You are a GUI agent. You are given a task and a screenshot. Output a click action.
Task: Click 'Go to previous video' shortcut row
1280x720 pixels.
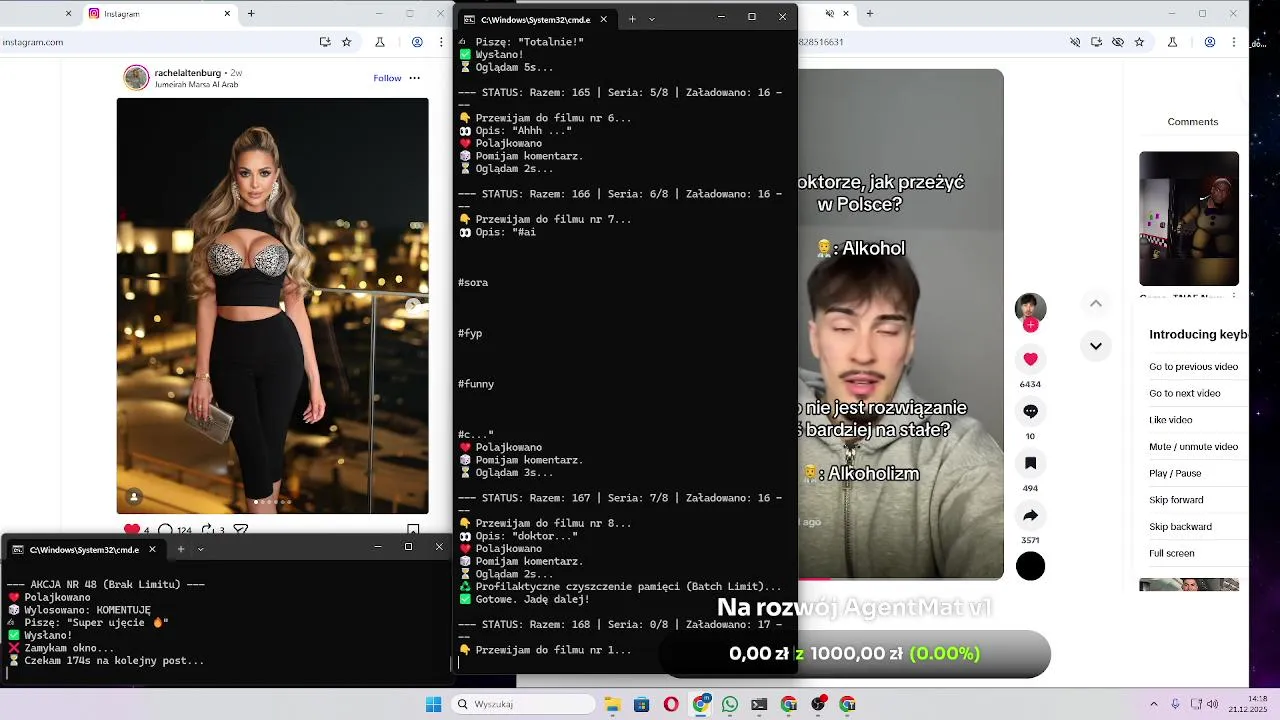pyautogui.click(x=1199, y=367)
